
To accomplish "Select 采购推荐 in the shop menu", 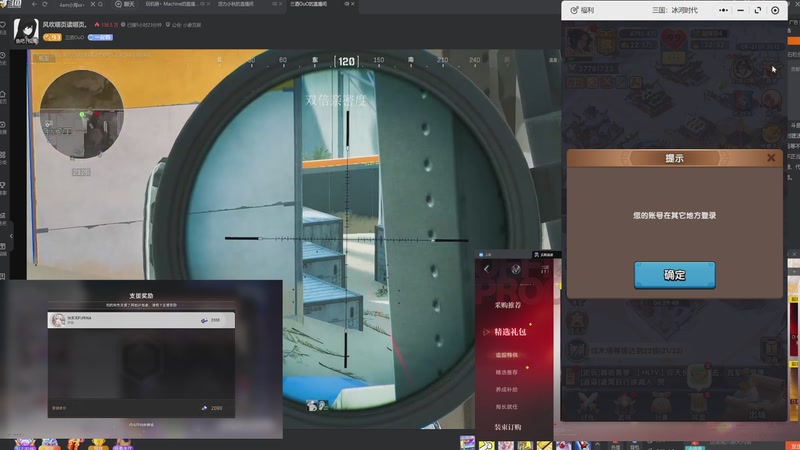I will (x=508, y=305).
